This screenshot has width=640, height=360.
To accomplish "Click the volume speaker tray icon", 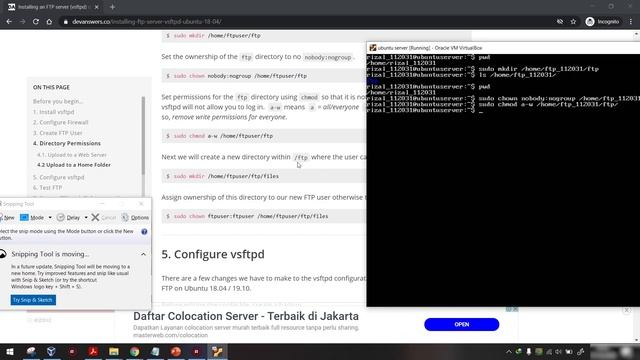I will click(558, 351).
